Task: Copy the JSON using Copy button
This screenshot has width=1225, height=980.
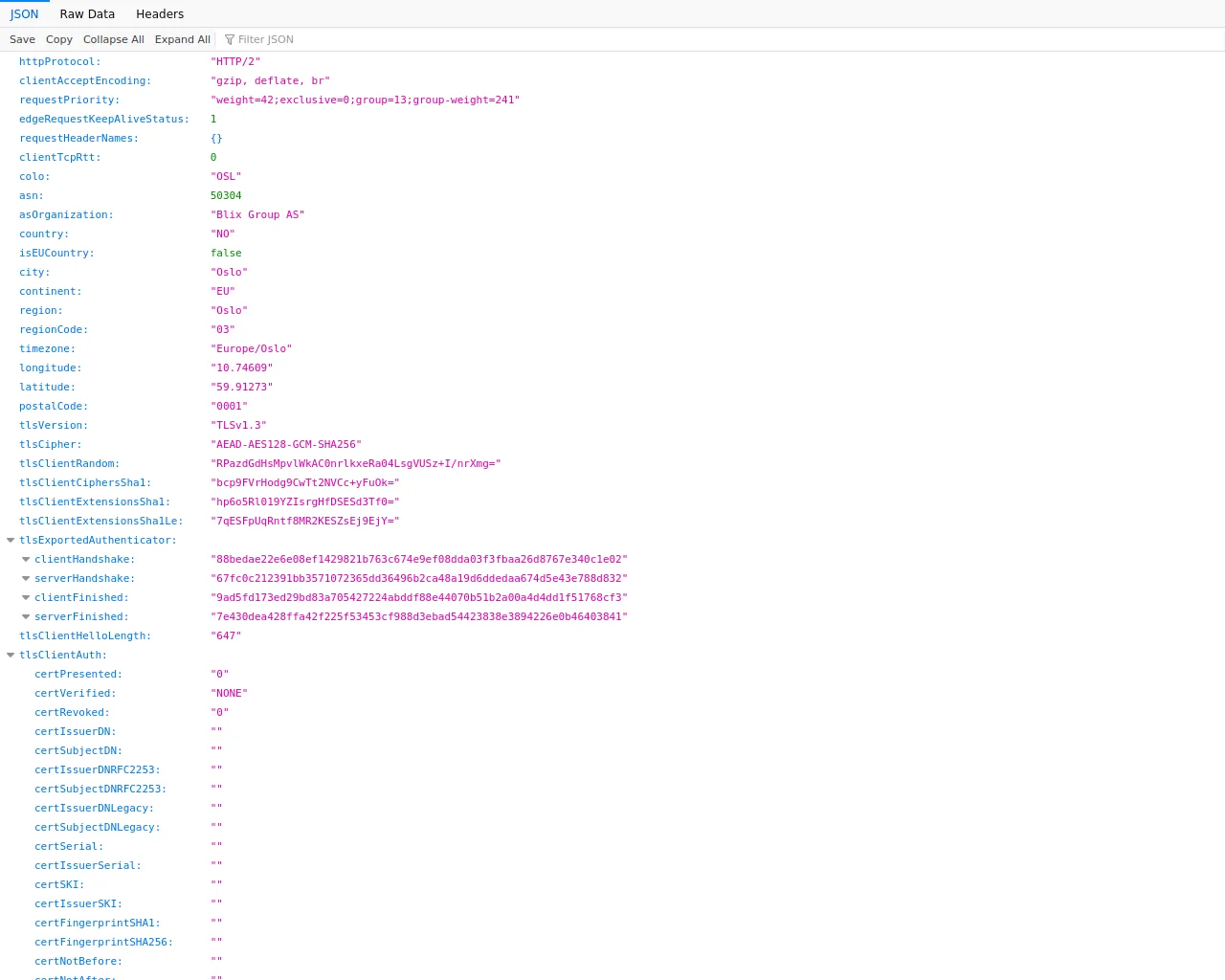Action: click(58, 39)
